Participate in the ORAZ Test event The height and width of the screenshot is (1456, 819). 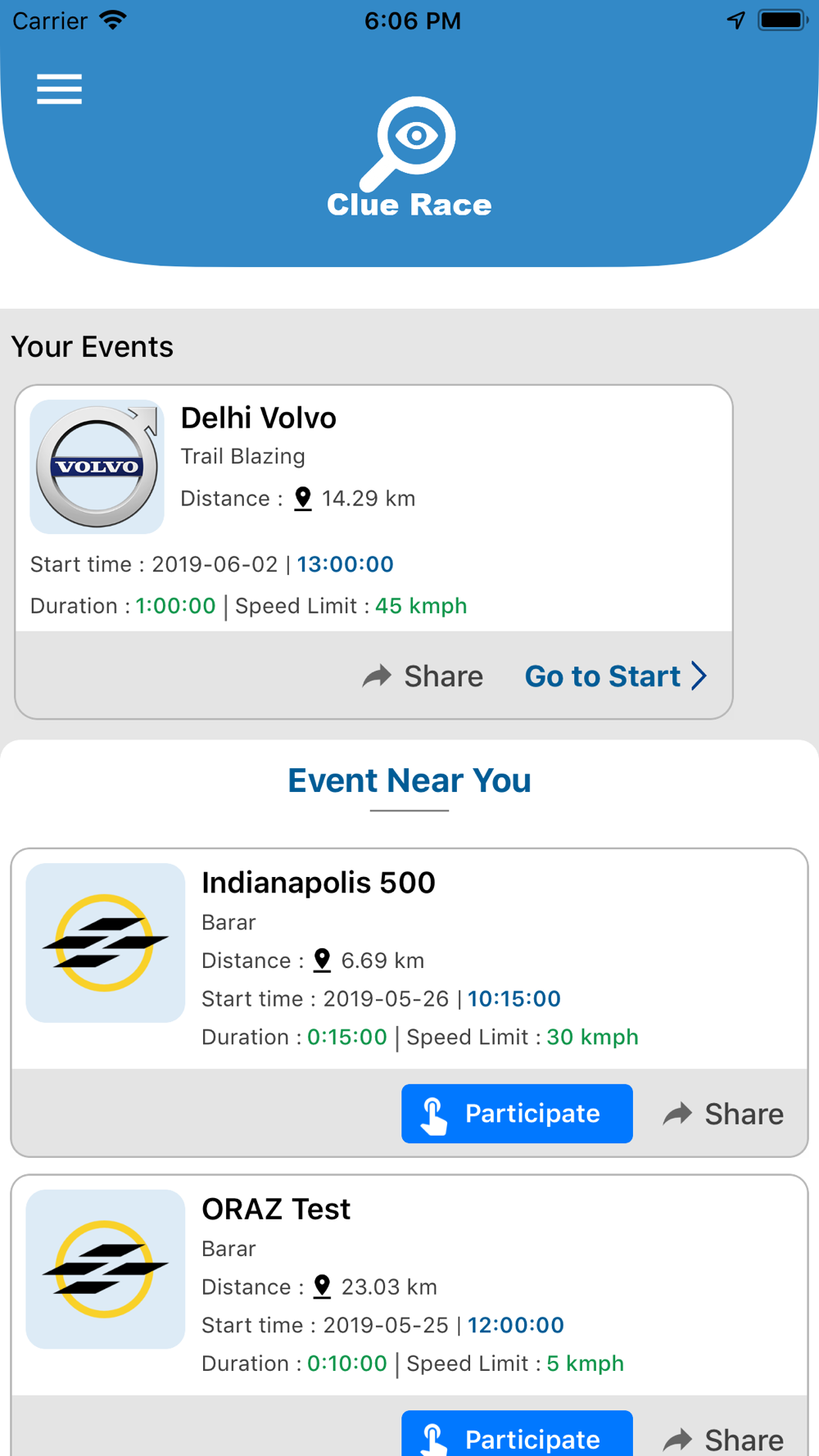click(517, 1436)
